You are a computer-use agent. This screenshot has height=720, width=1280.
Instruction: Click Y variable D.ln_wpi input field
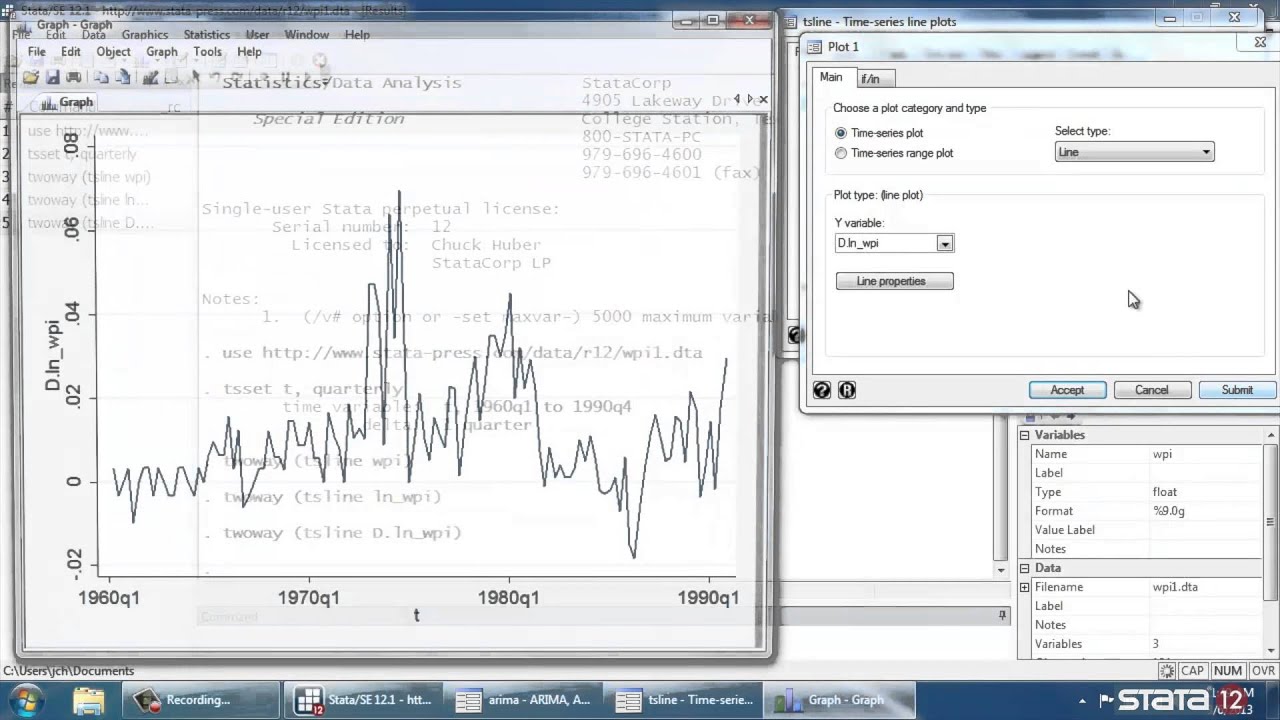point(886,243)
